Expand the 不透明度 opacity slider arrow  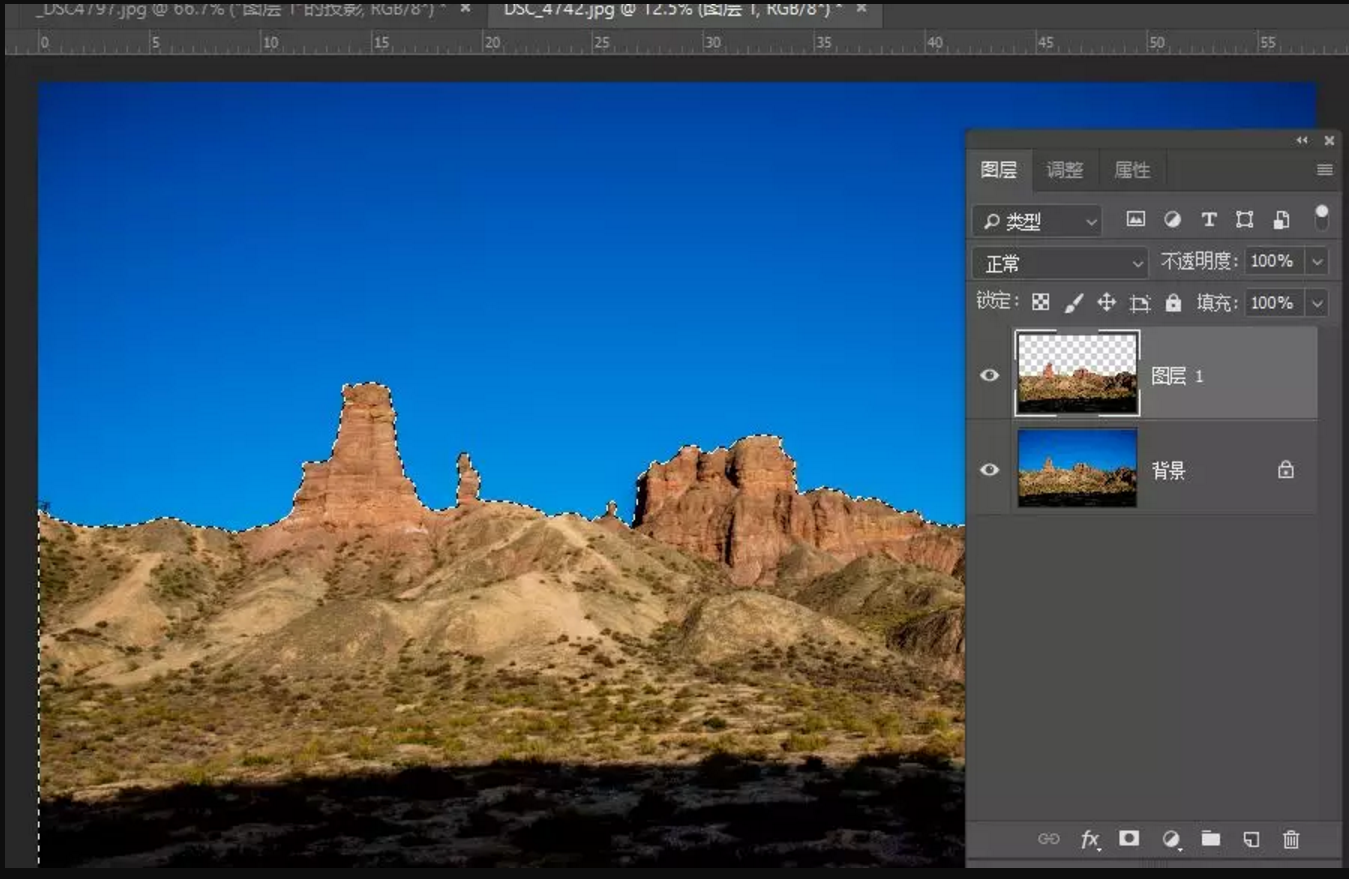1317,262
